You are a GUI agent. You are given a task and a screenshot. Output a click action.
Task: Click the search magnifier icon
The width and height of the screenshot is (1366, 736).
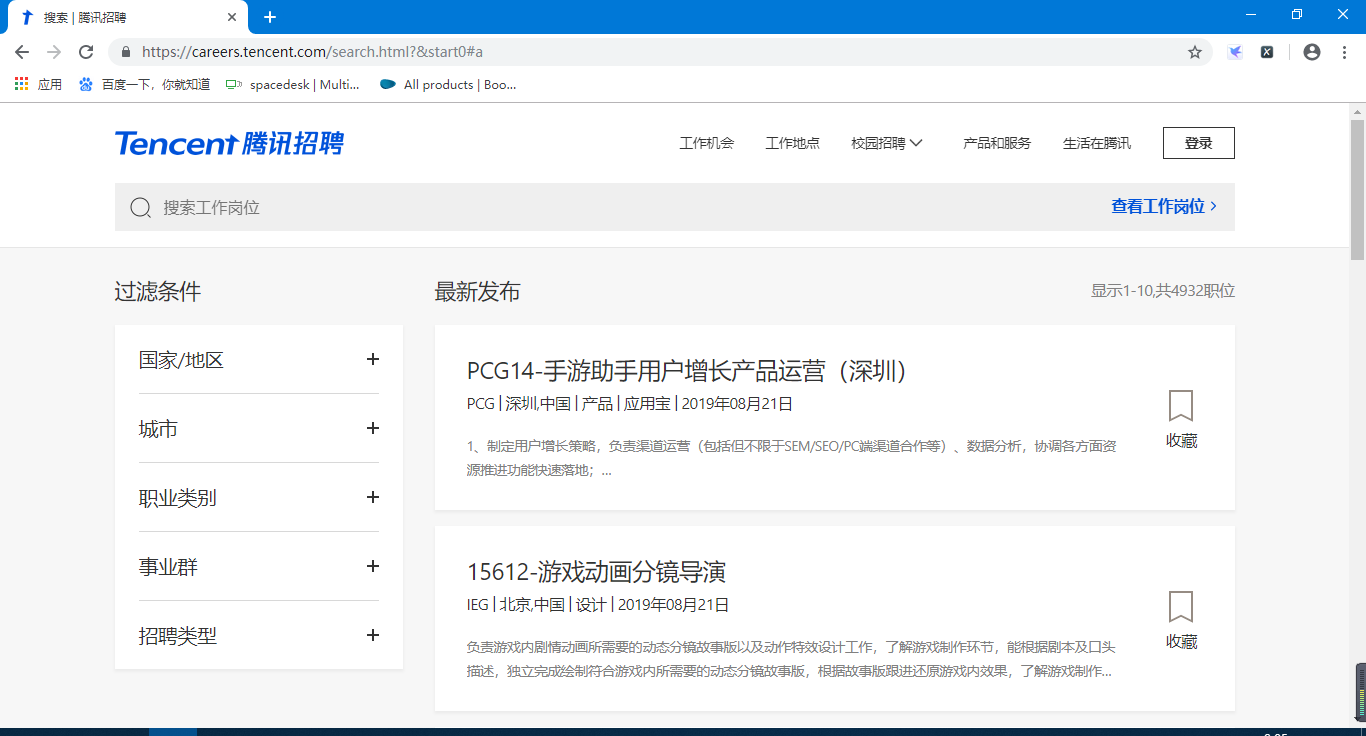tap(141, 207)
